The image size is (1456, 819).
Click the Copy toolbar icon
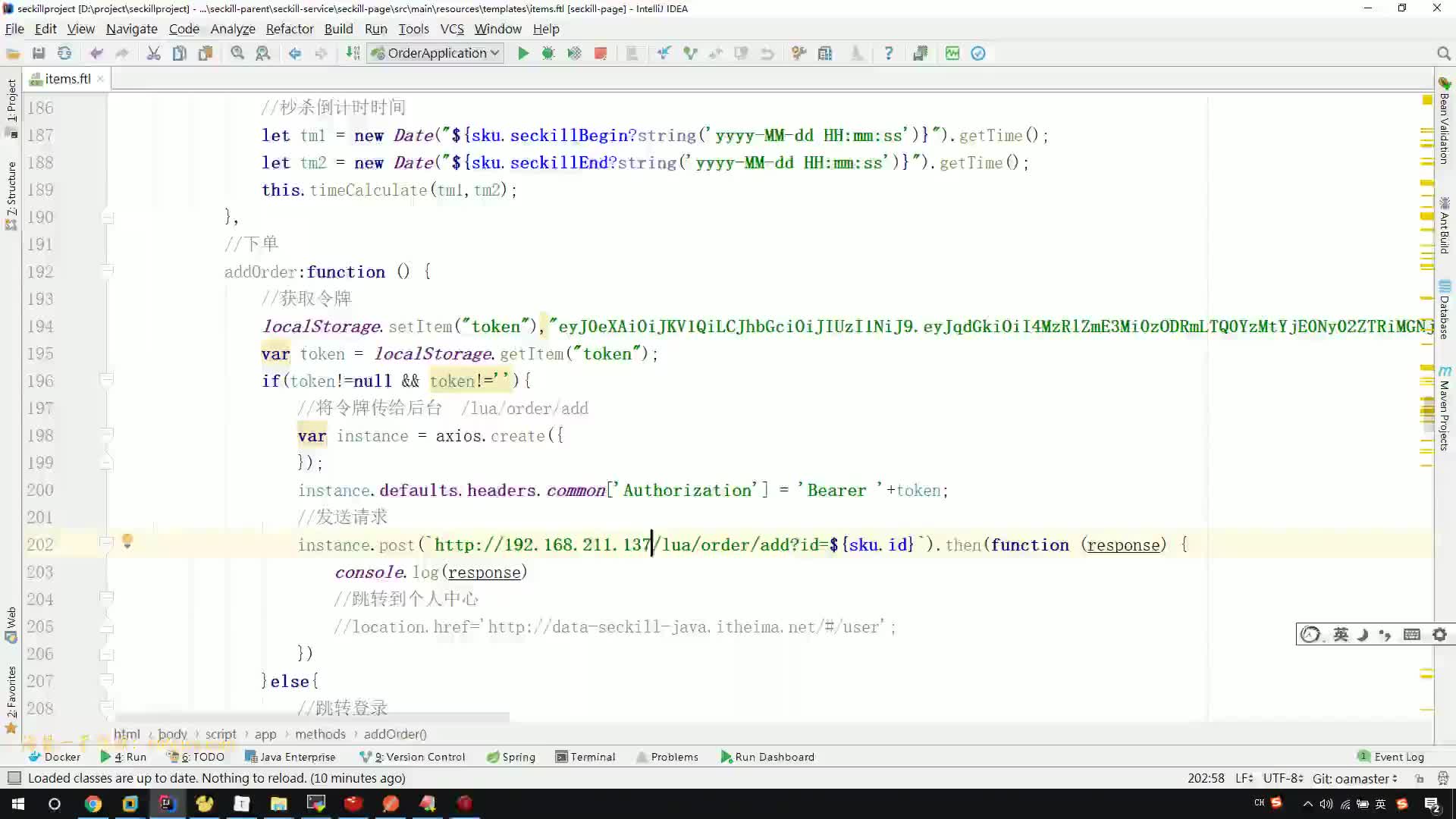[180, 54]
